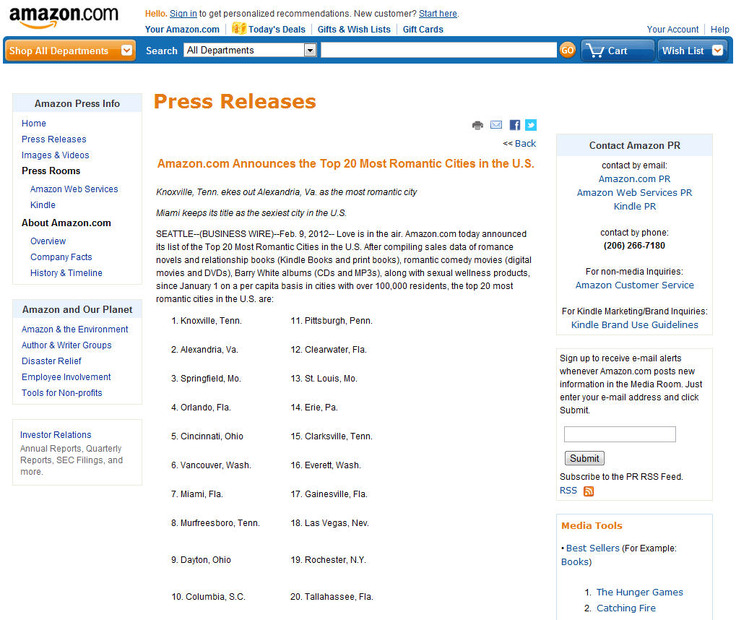Open Company Facts link
This screenshot has height=620, width=736.
pyautogui.click(x=61, y=257)
